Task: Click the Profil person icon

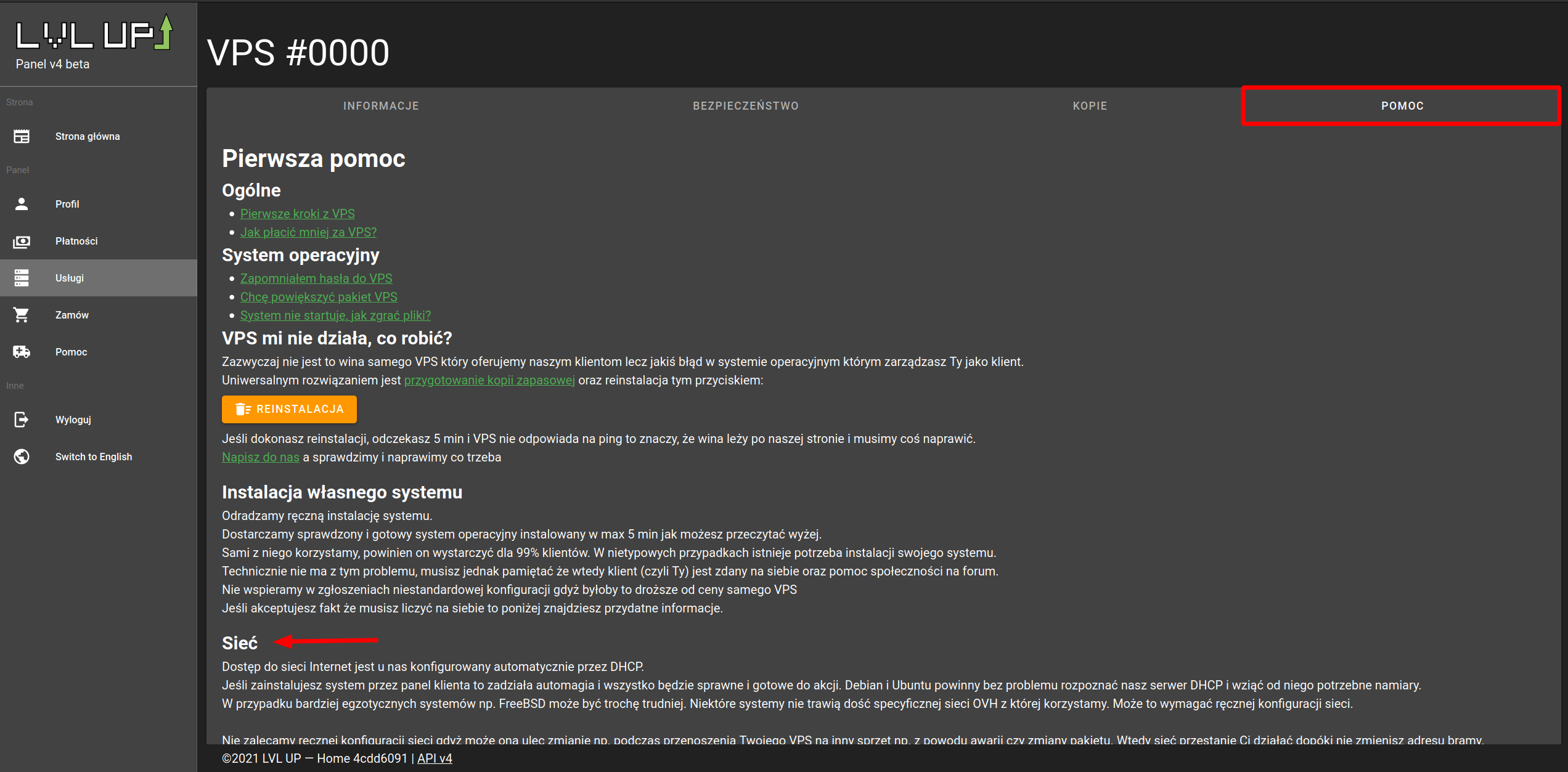Action: tap(22, 204)
